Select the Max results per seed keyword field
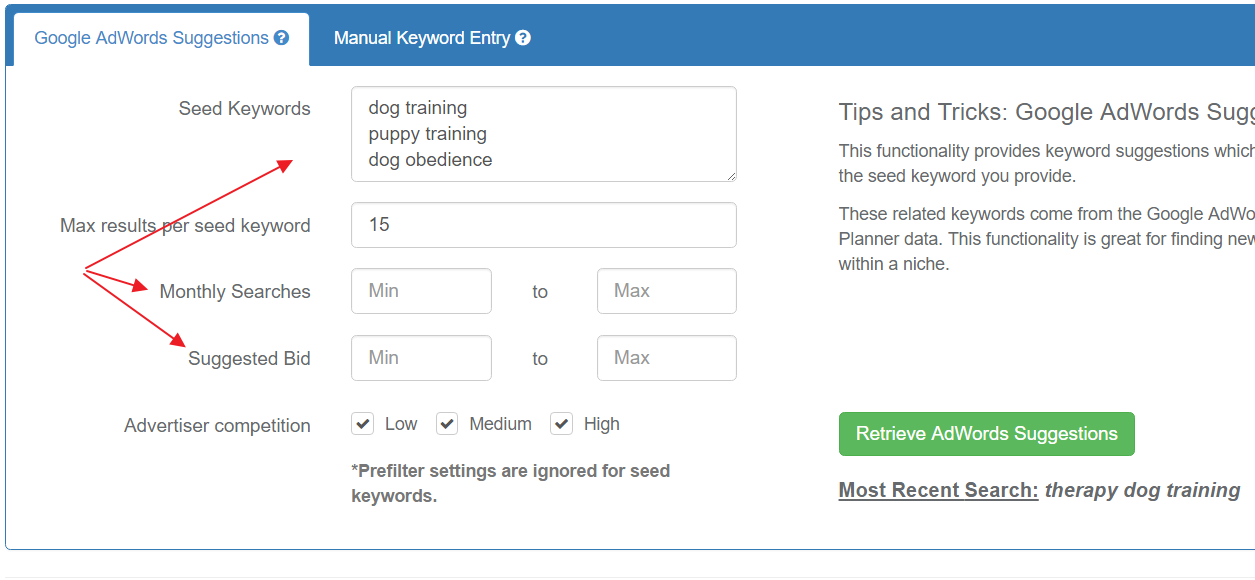Image resolution: width=1255 pixels, height=580 pixels. [543, 225]
